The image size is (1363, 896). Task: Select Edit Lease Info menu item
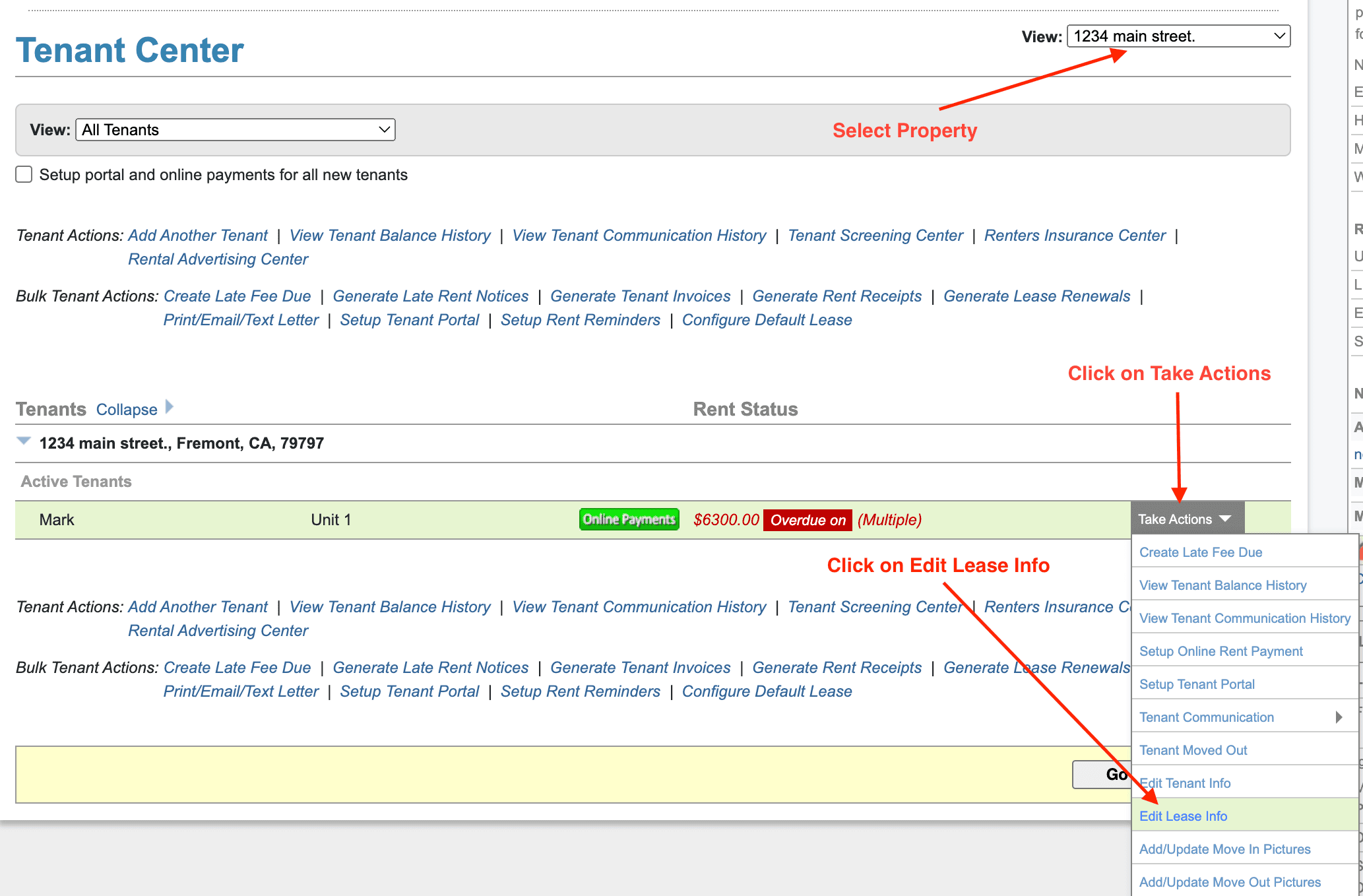(1183, 816)
